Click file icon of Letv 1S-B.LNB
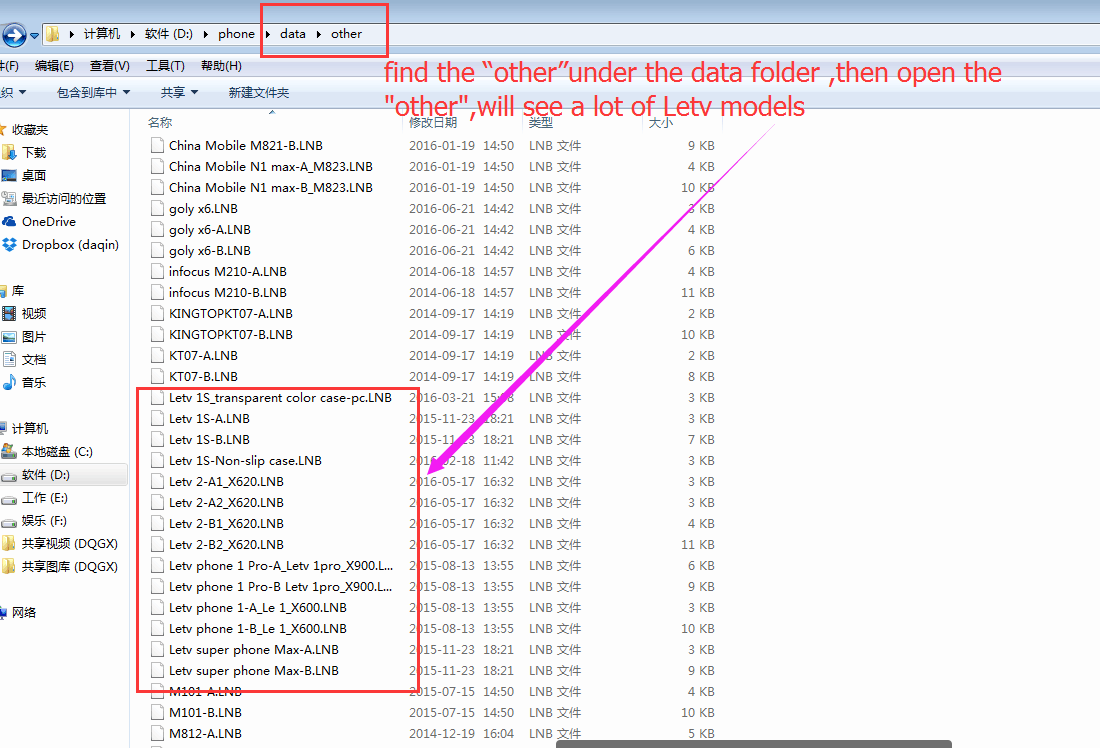The width and height of the screenshot is (1100, 748). (157, 440)
